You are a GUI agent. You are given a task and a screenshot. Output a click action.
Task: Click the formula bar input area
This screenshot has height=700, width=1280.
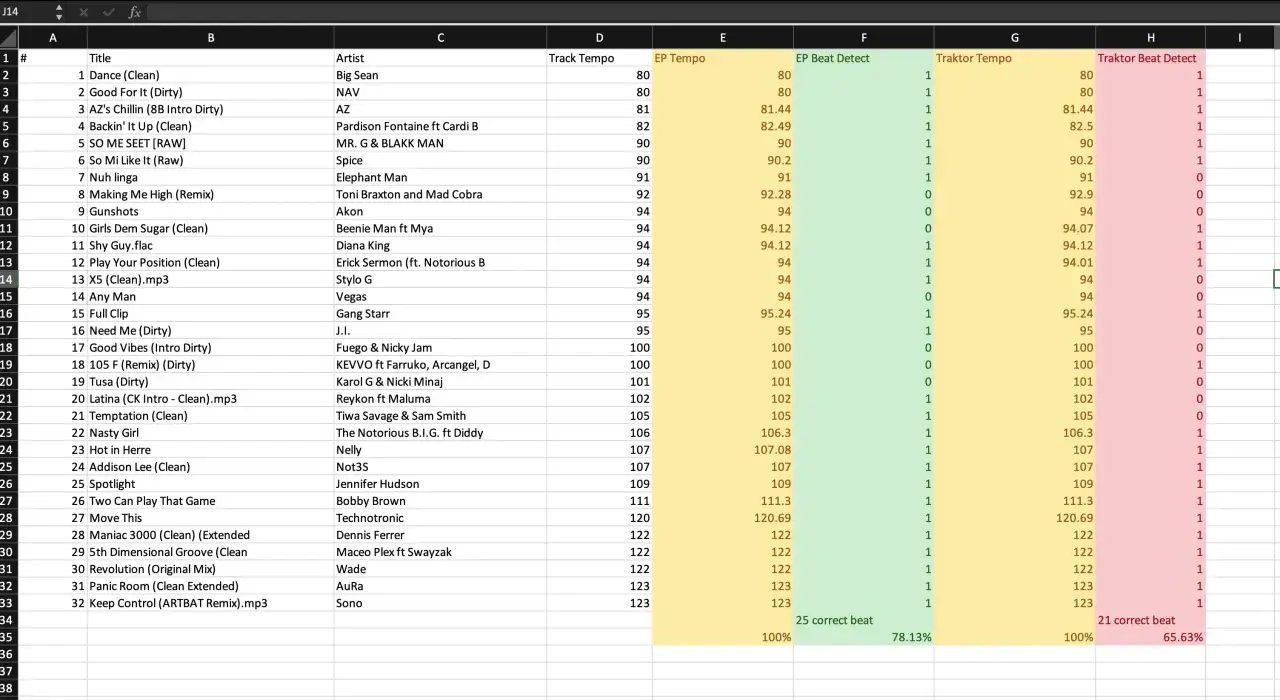712,12
